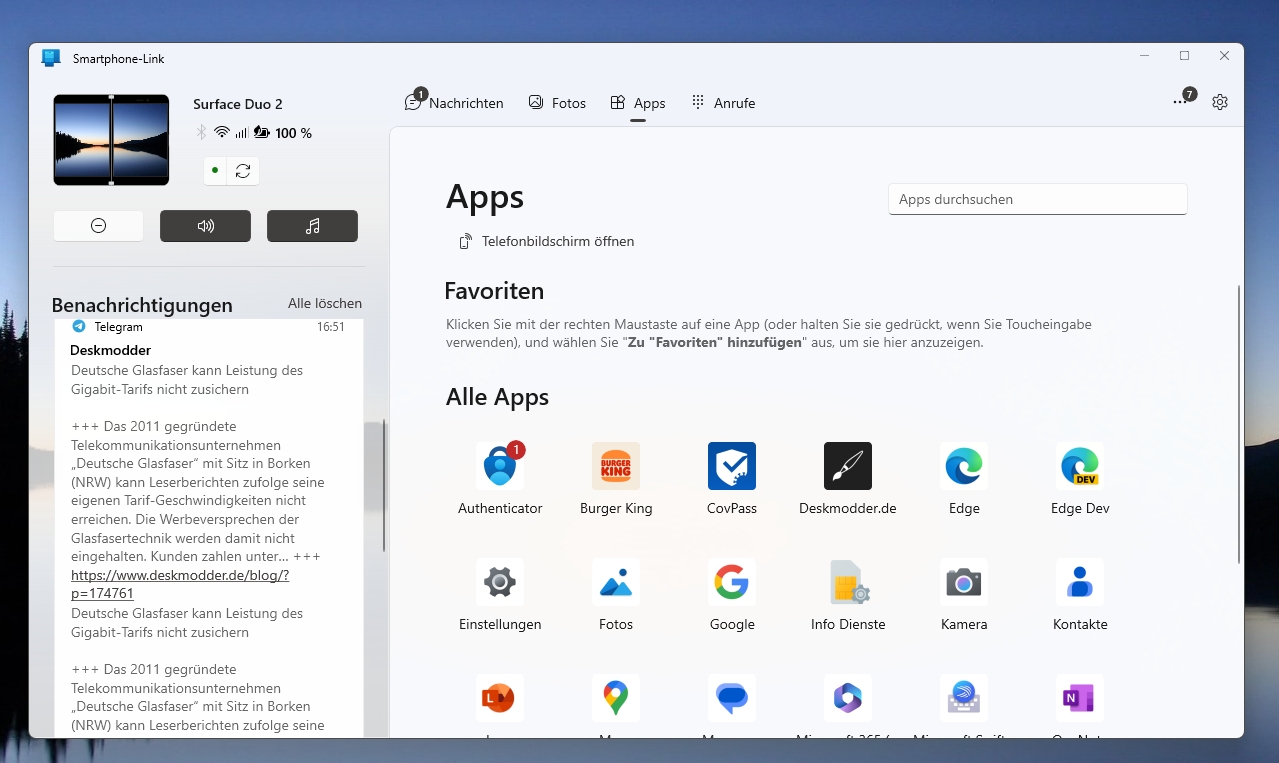Click the Telegram icon in the notification
1279x763 pixels.
coord(79,327)
